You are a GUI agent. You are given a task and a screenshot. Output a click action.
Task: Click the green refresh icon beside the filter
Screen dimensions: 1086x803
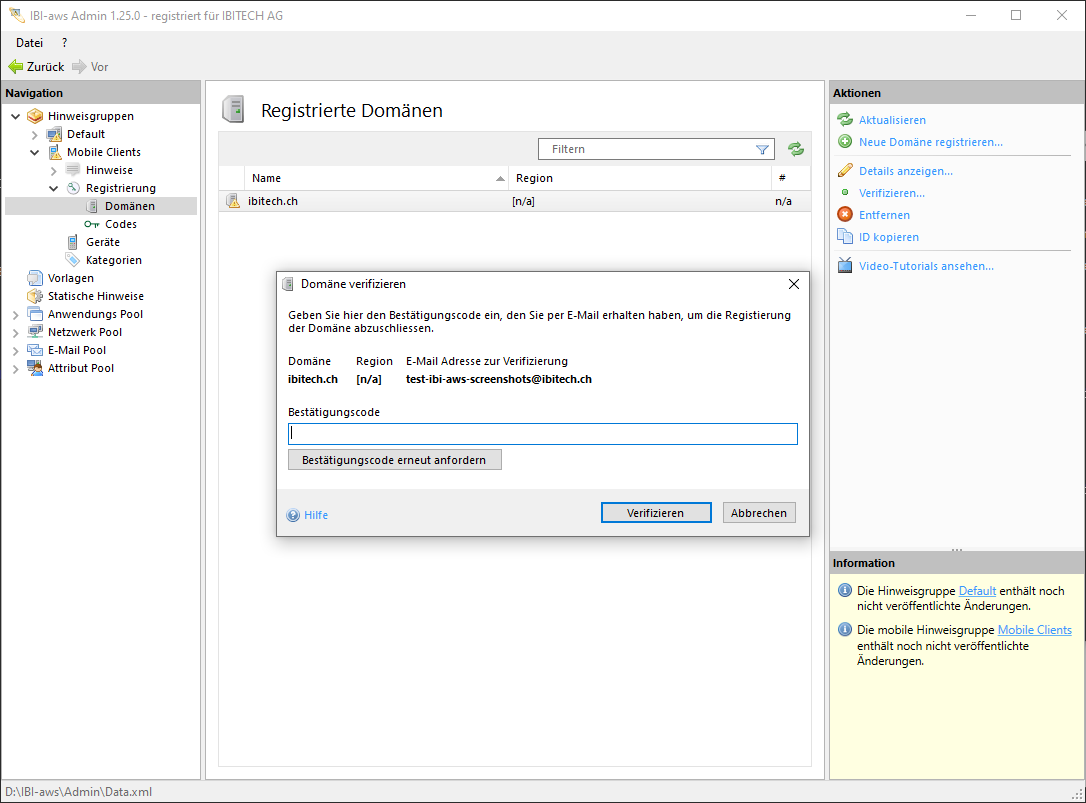coord(795,149)
